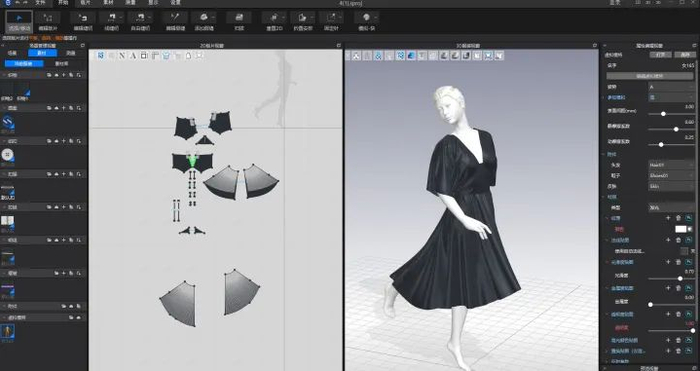The image size is (700, 371).
Task: Open image icon in 透明度贴图 row
Action: click(689, 314)
